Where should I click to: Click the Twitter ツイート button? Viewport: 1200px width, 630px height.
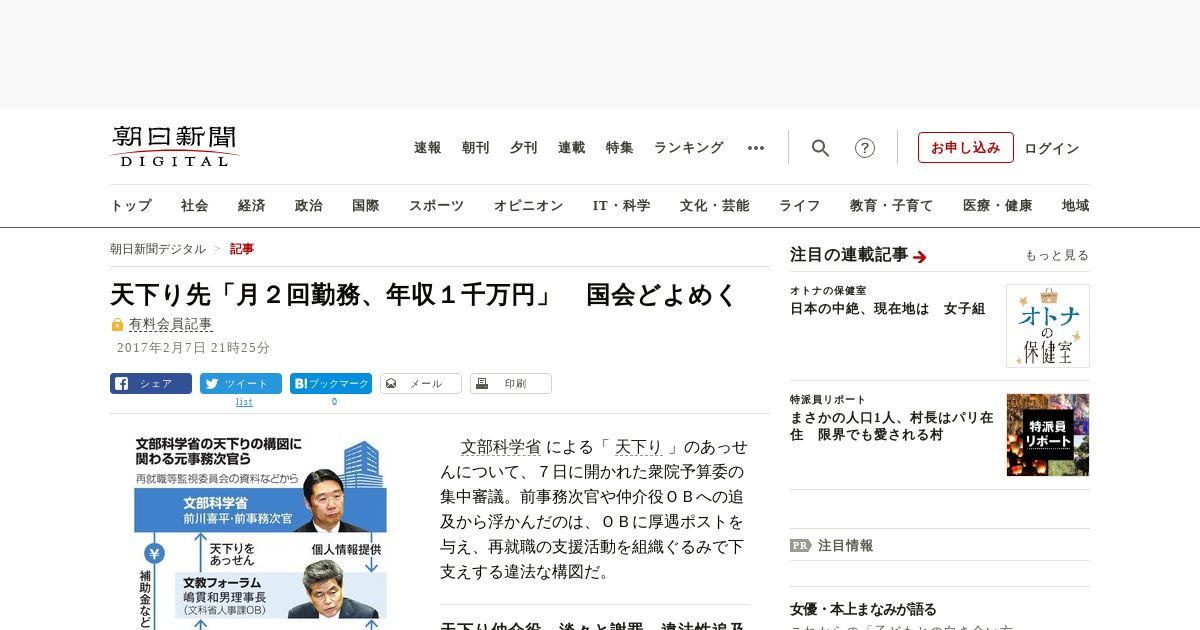pos(241,383)
